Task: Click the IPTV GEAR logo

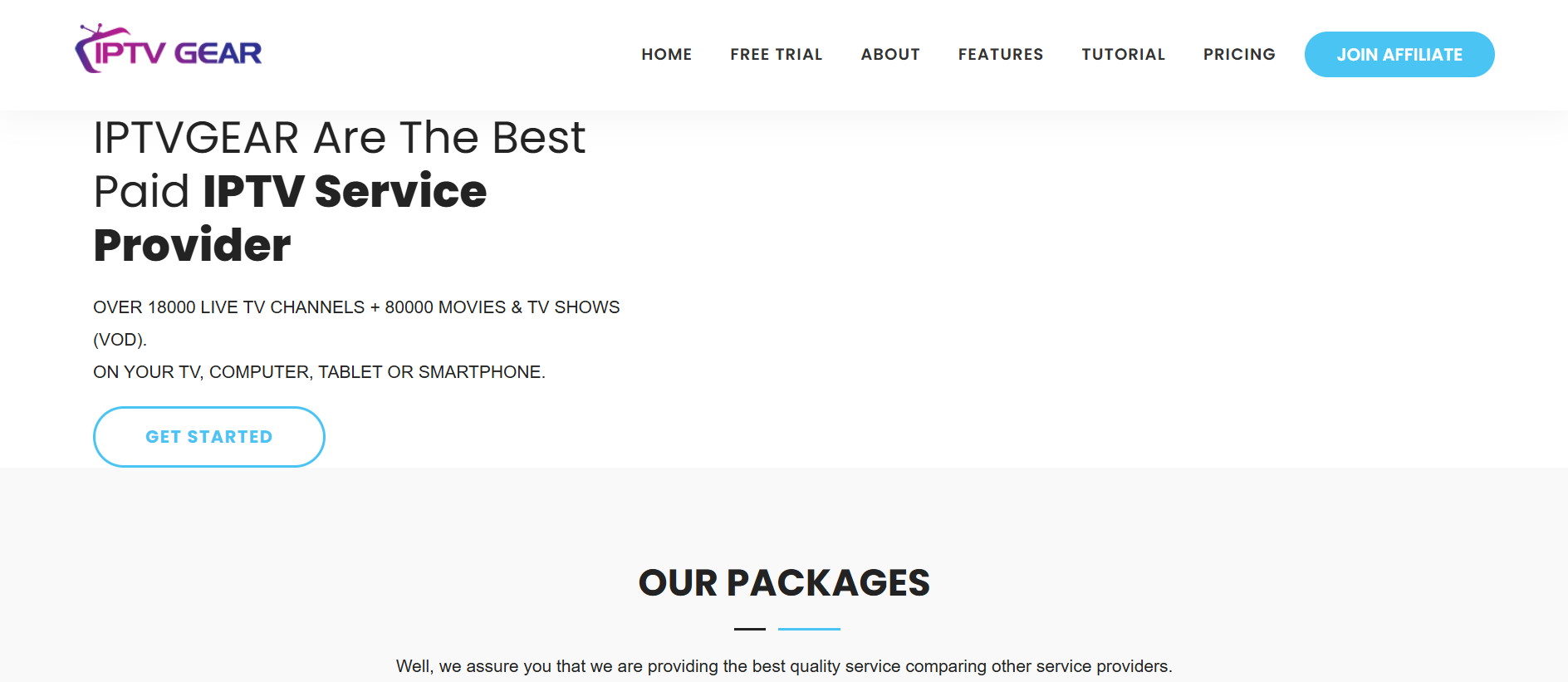Action: click(x=169, y=49)
